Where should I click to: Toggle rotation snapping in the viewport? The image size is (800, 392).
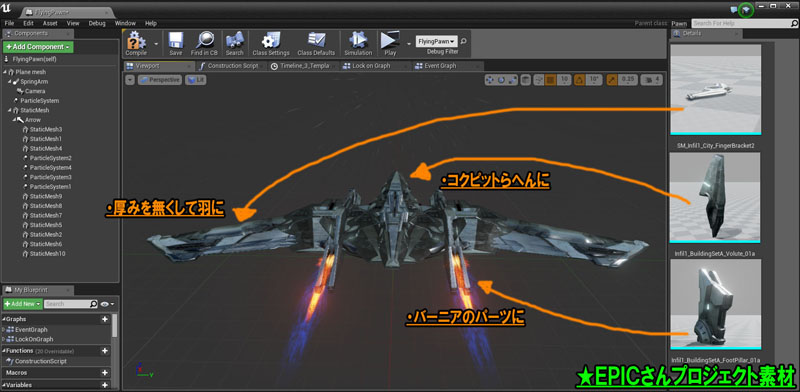pyautogui.click(x=579, y=80)
